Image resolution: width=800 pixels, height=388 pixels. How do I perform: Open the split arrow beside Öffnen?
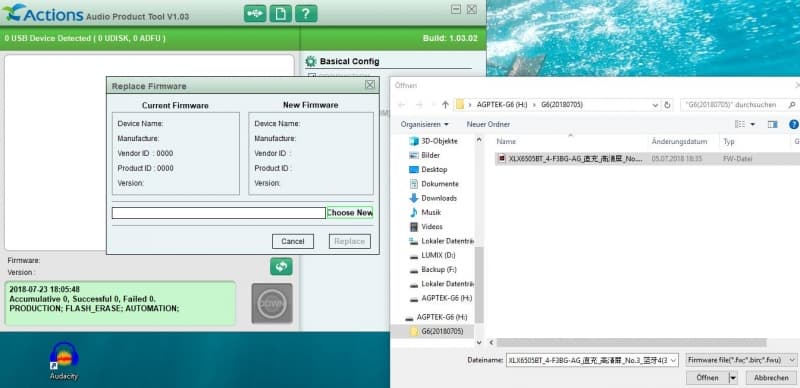tap(733, 378)
